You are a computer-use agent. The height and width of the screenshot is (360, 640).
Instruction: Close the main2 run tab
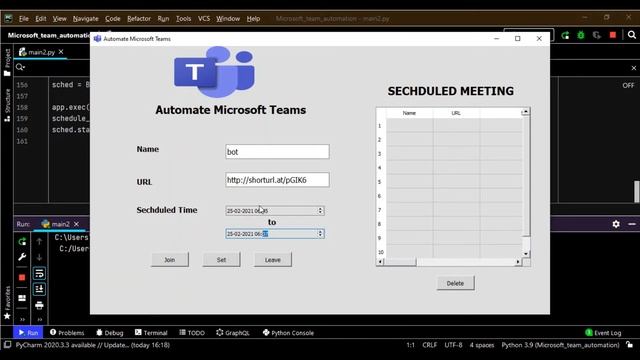[x=76, y=224]
